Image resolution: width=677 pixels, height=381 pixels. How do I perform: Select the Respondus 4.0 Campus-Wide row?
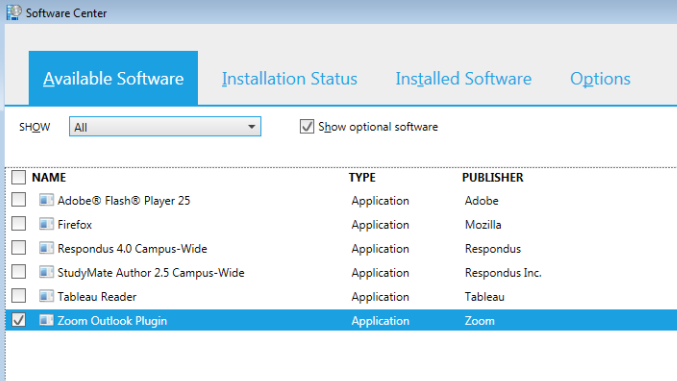(x=341, y=248)
